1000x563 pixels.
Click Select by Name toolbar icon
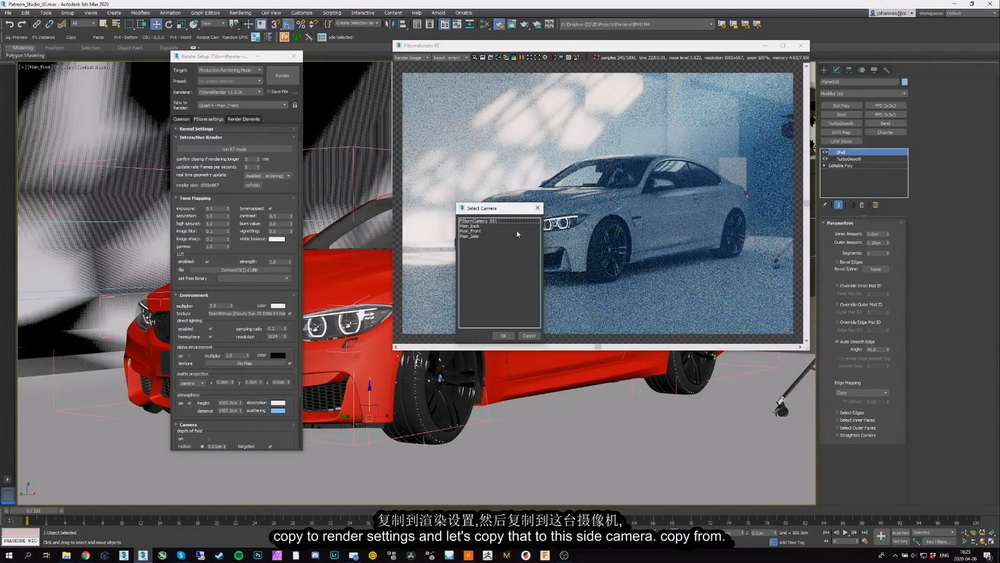116,24
